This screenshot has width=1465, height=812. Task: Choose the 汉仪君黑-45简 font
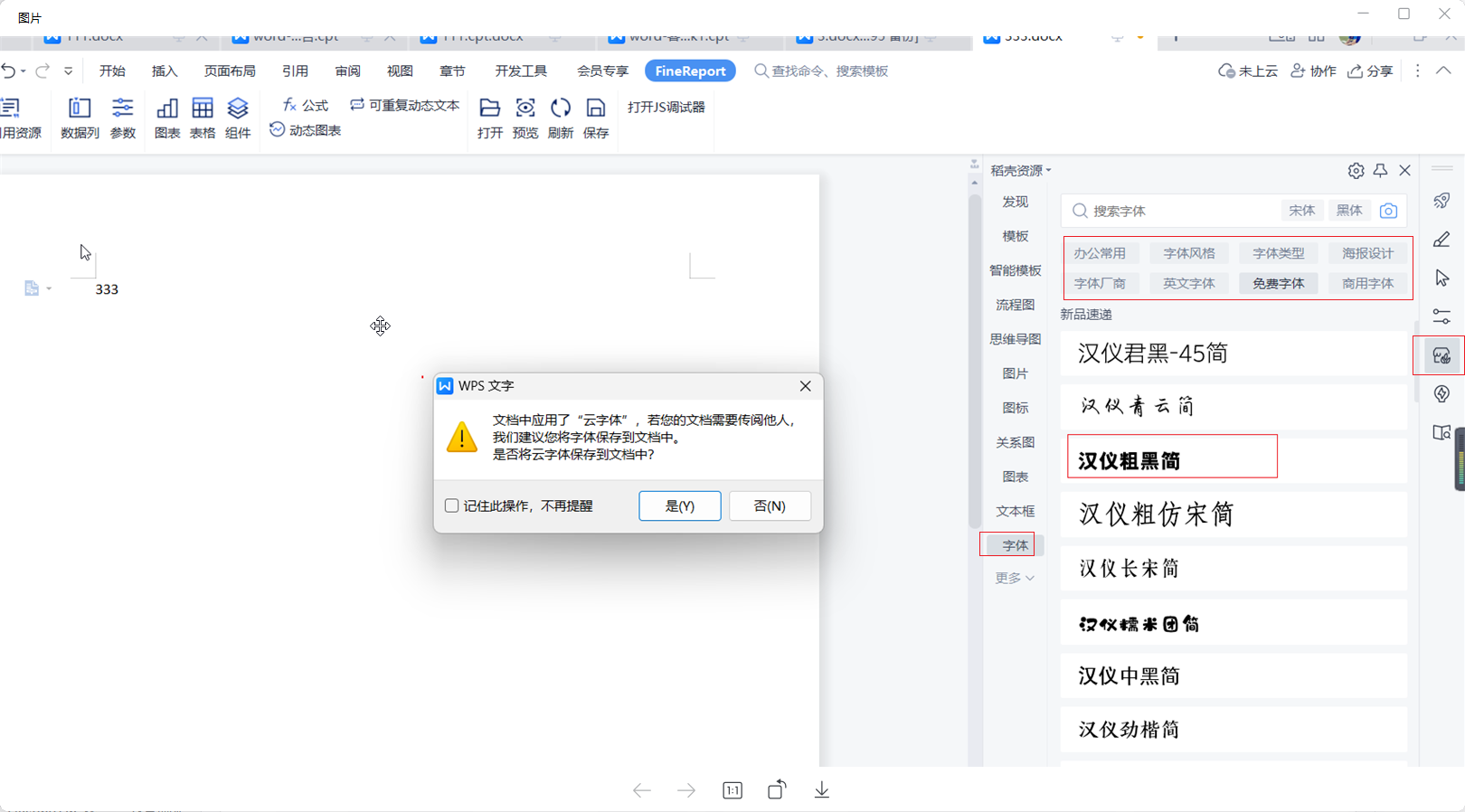1233,354
